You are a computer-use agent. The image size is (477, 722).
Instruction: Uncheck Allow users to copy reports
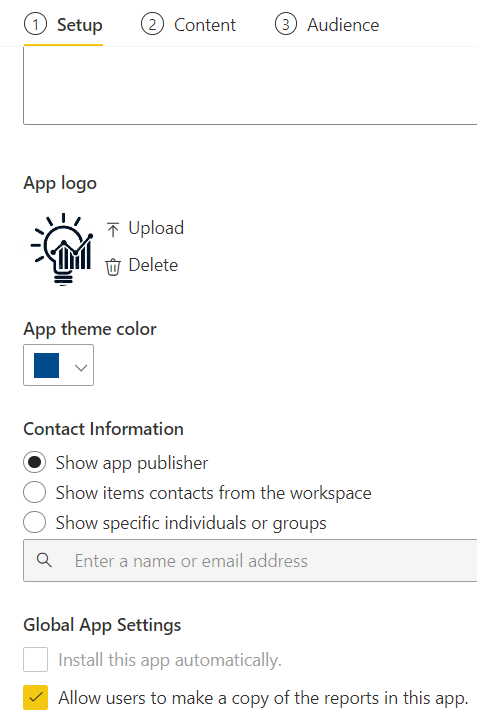35,697
